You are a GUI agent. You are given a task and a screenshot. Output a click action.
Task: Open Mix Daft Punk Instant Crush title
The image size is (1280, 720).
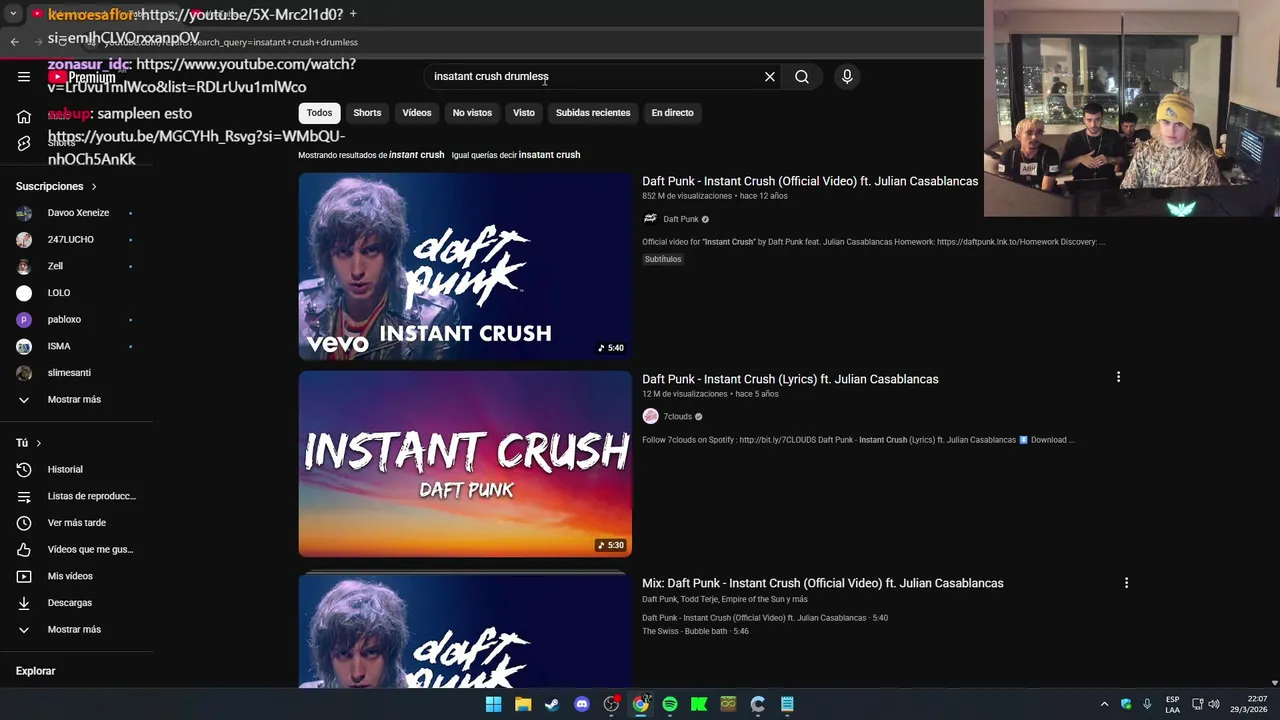tap(822, 583)
